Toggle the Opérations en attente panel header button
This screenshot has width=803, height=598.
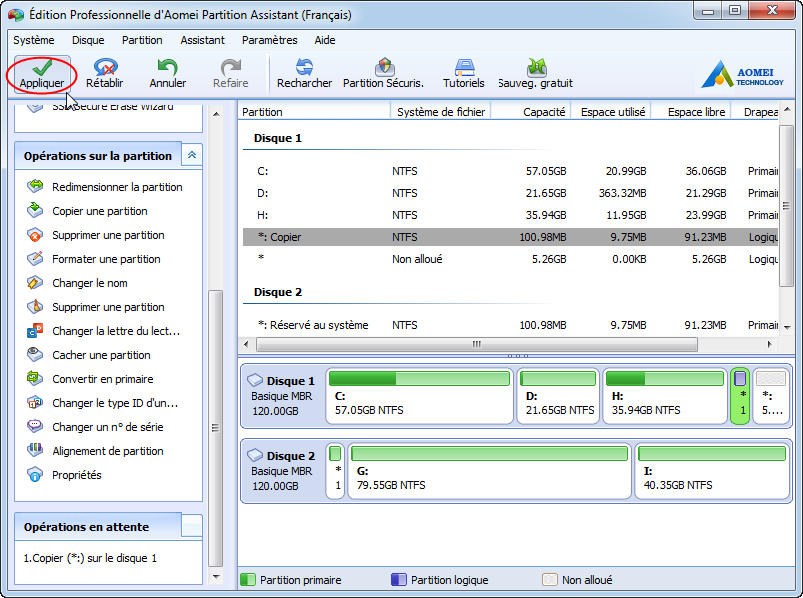click(x=192, y=526)
